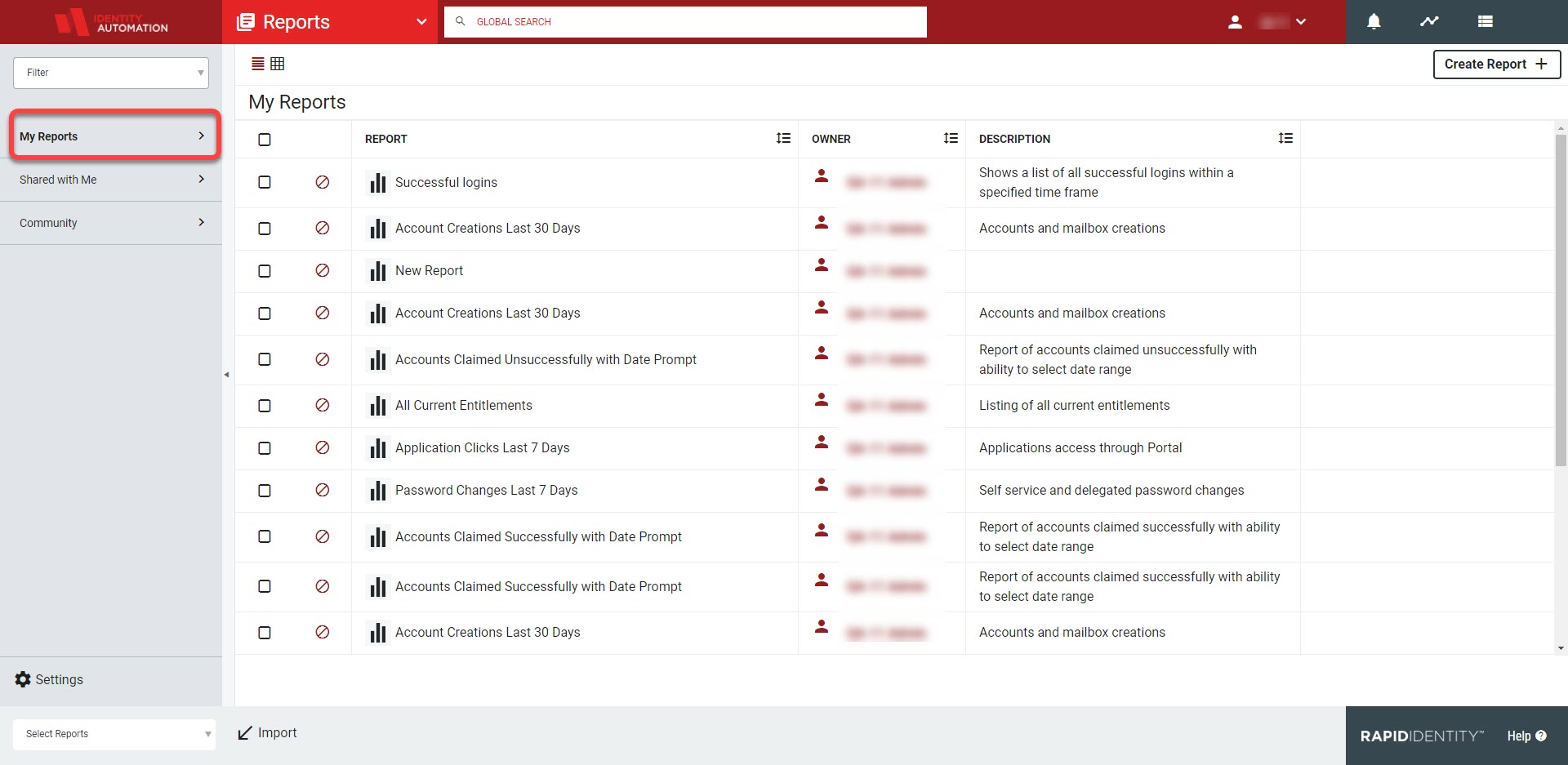1568x765 pixels.
Task: Switch to grid view layout icon
Action: (278, 64)
